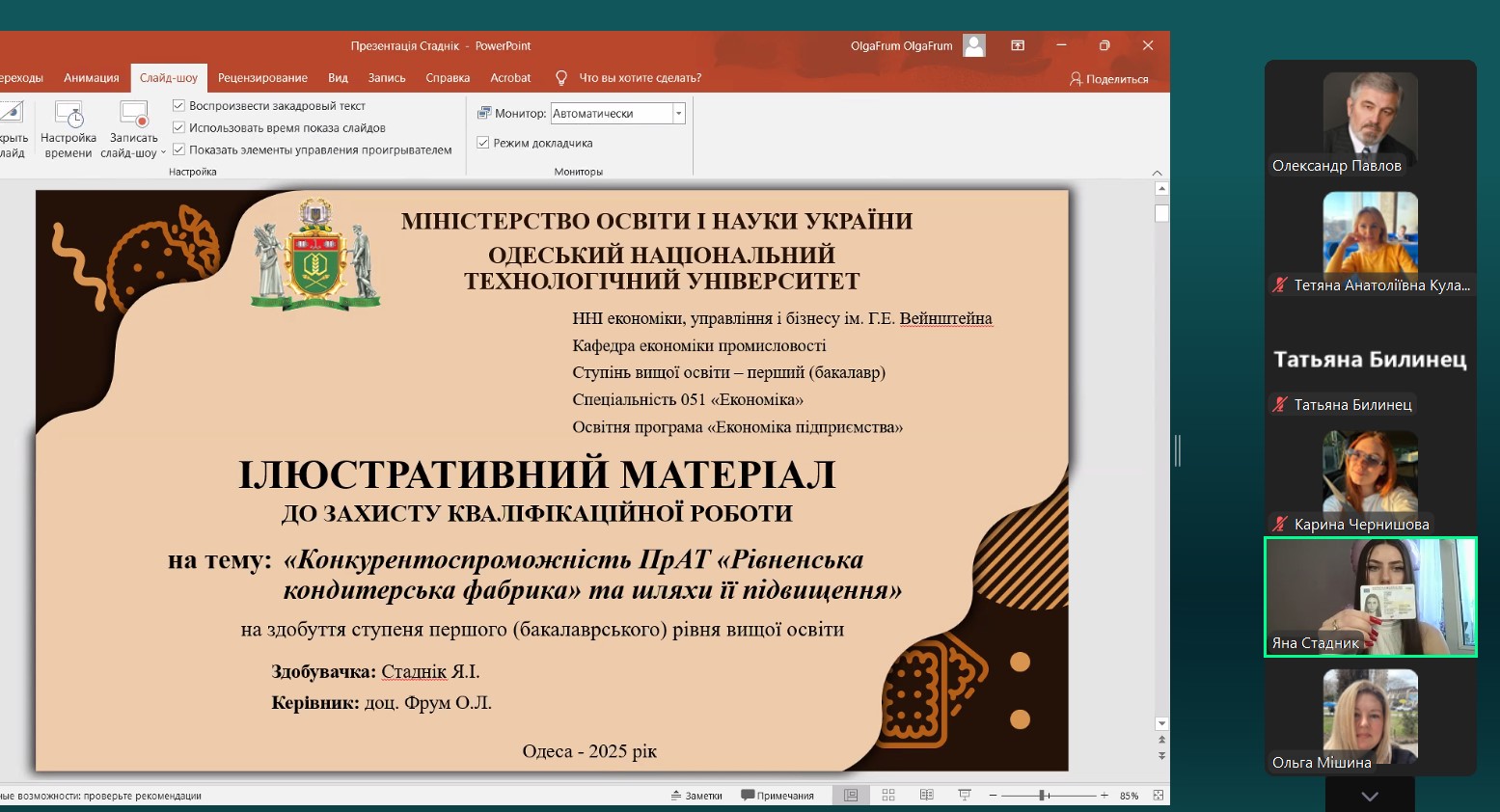1500x812 pixels.
Task: Toggle the Режим докладчика checkbox
Action: [x=483, y=143]
